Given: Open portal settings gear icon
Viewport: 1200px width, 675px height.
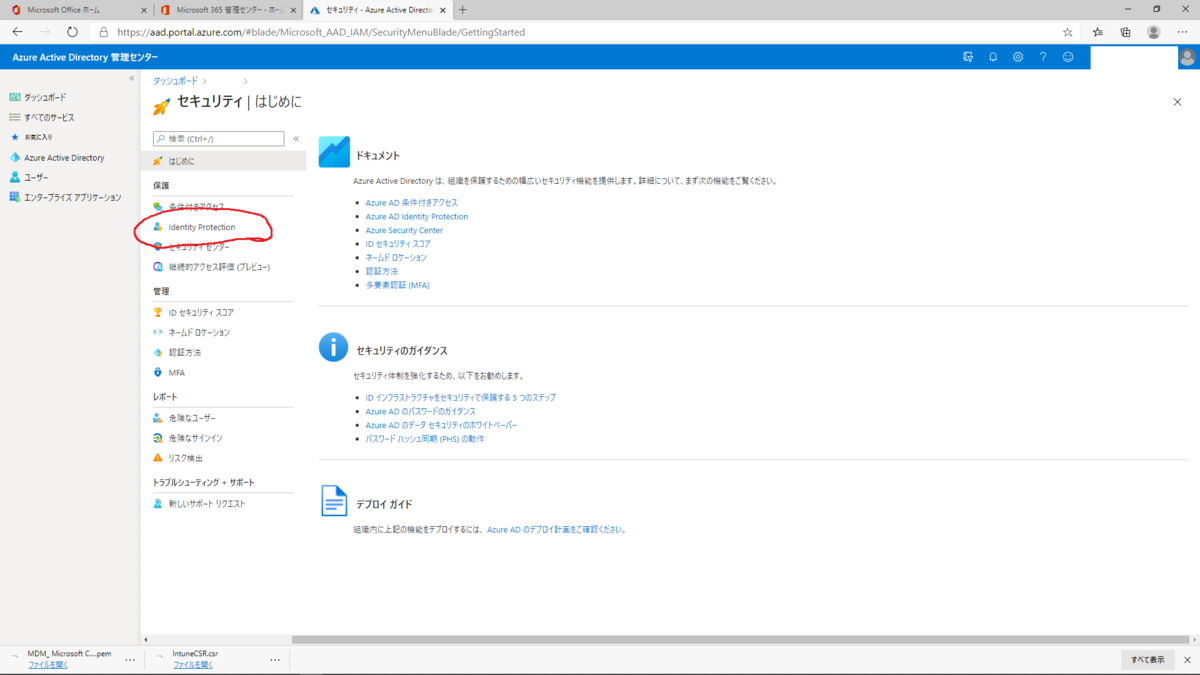Looking at the screenshot, I should [1018, 57].
